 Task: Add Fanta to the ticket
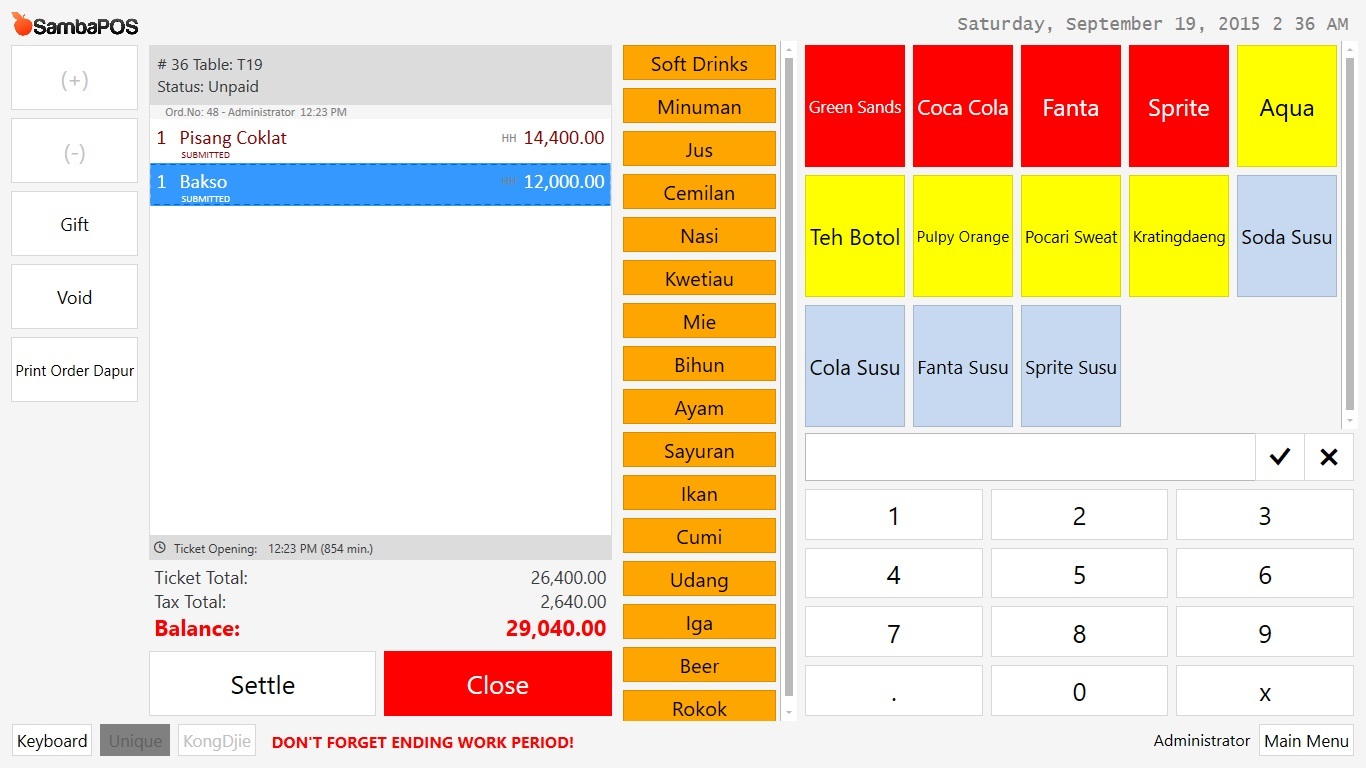coord(1071,106)
